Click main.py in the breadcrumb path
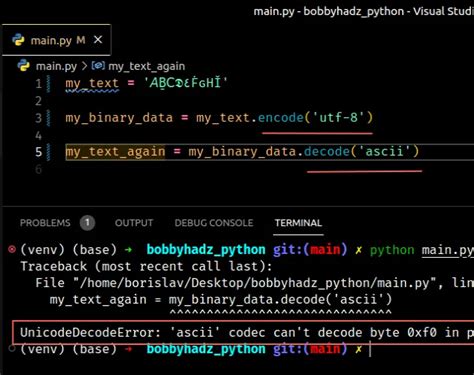The height and width of the screenshot is (375, 474). point(56,66)
